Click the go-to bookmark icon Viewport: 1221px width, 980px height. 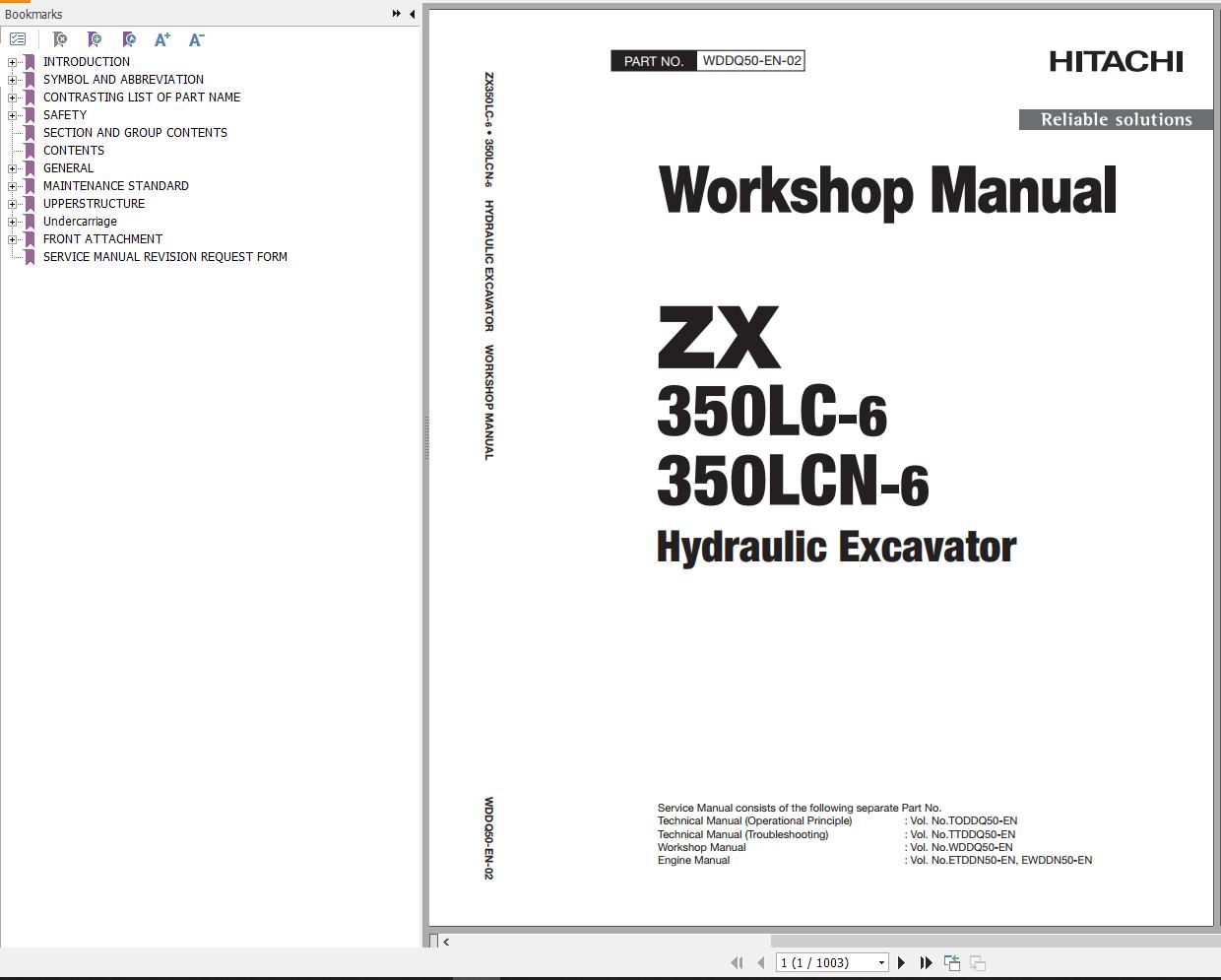[x=129, y=39]
